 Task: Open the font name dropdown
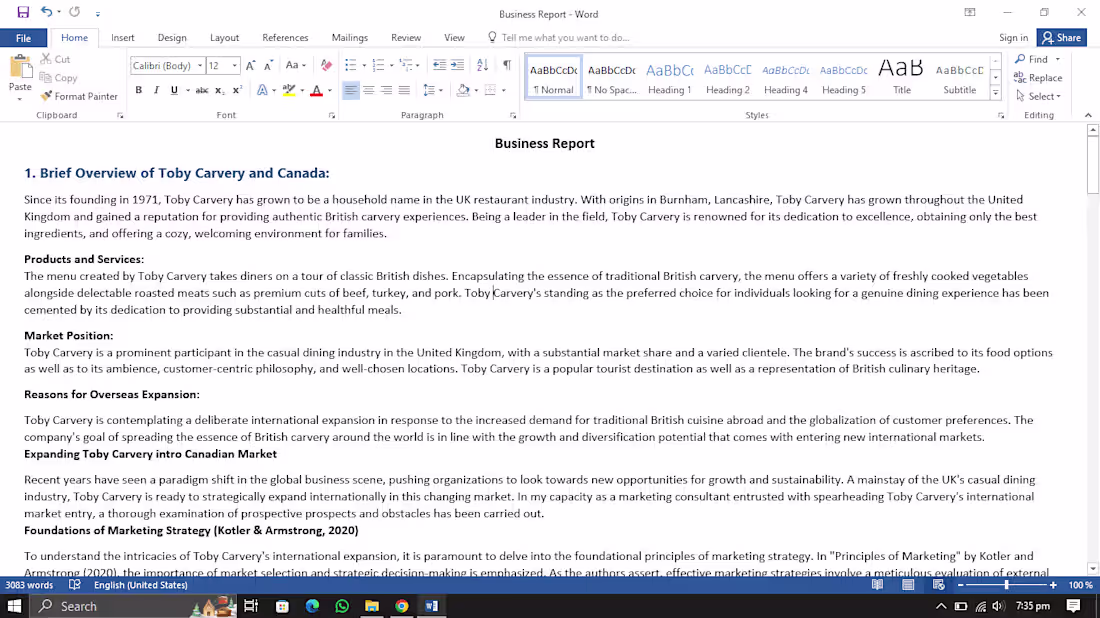click(x=200, y=65)
